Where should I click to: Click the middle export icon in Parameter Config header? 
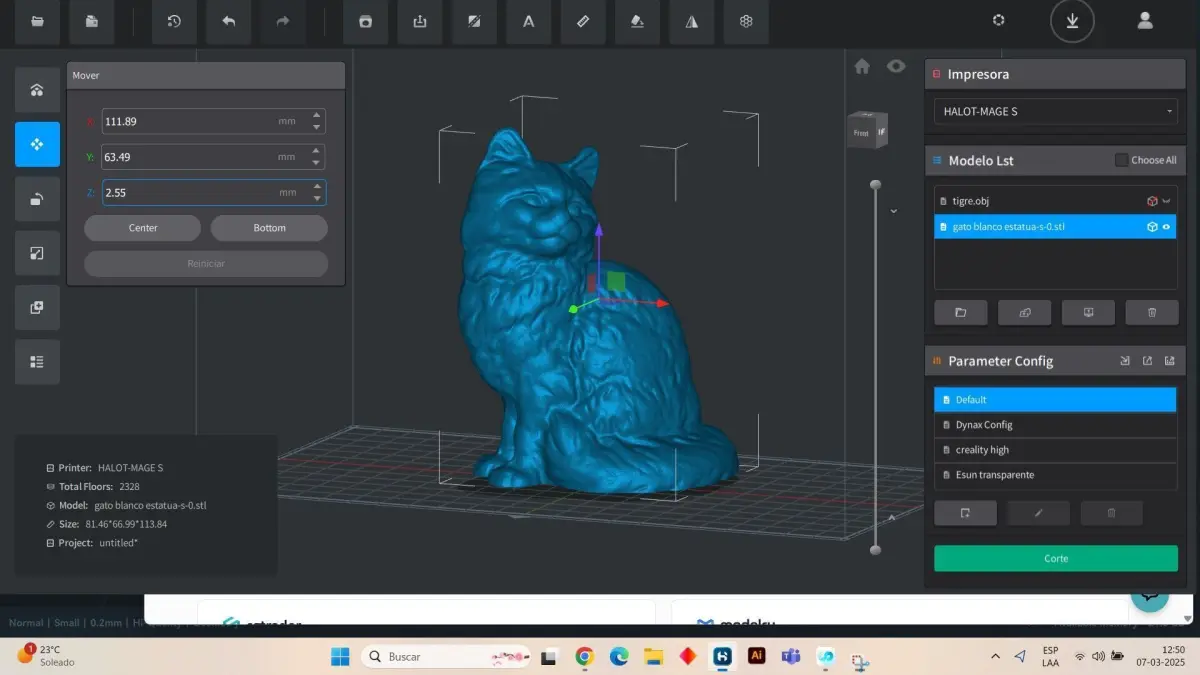(1147, 361)
